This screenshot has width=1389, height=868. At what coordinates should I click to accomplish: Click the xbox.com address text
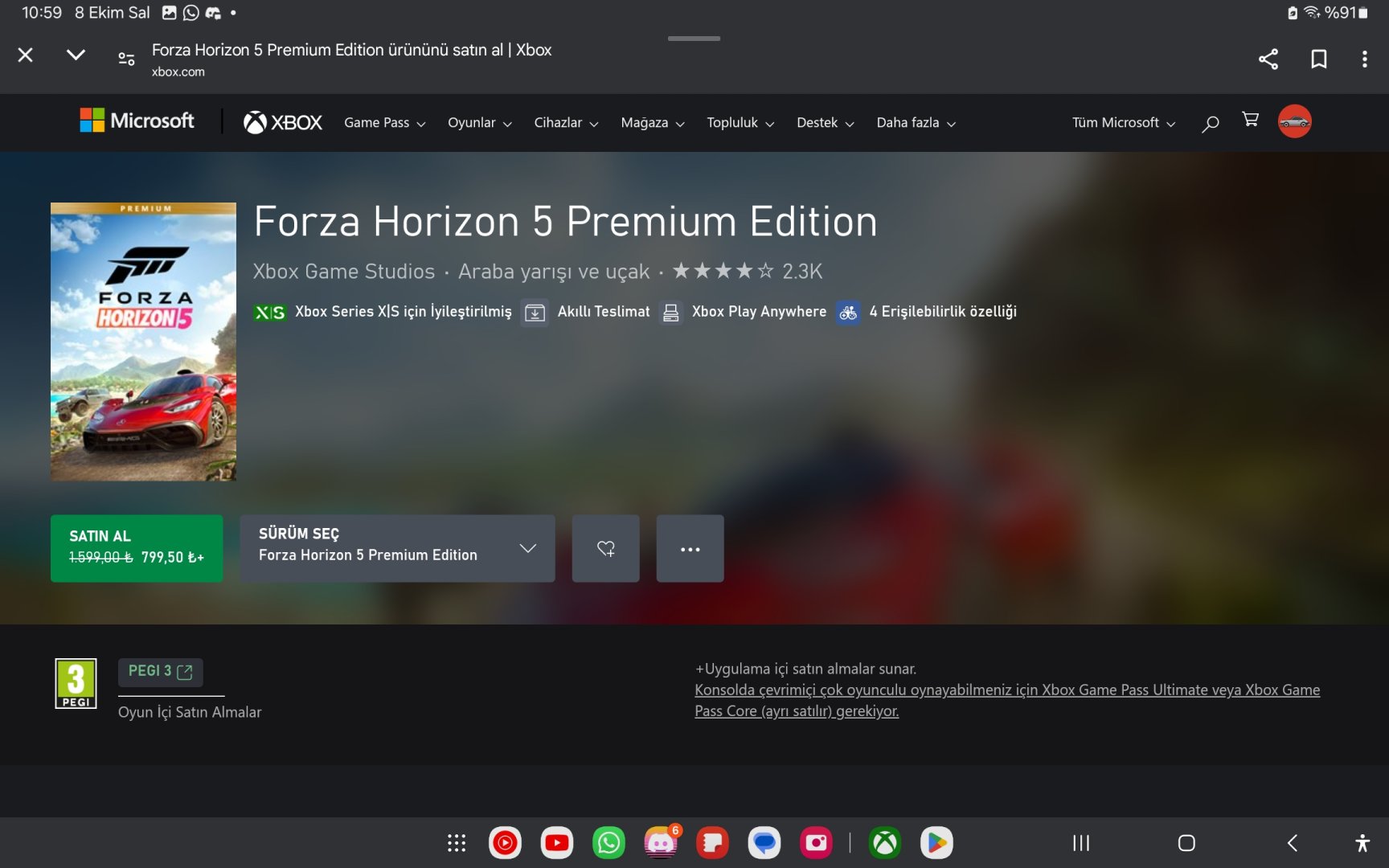pyautogui.click(x=178, y=72)
